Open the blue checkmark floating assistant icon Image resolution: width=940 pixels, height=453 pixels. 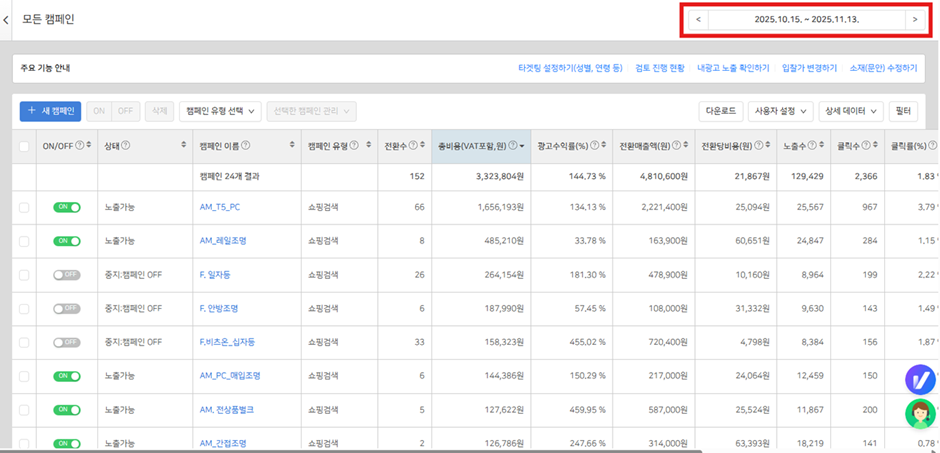pos(919,379)
